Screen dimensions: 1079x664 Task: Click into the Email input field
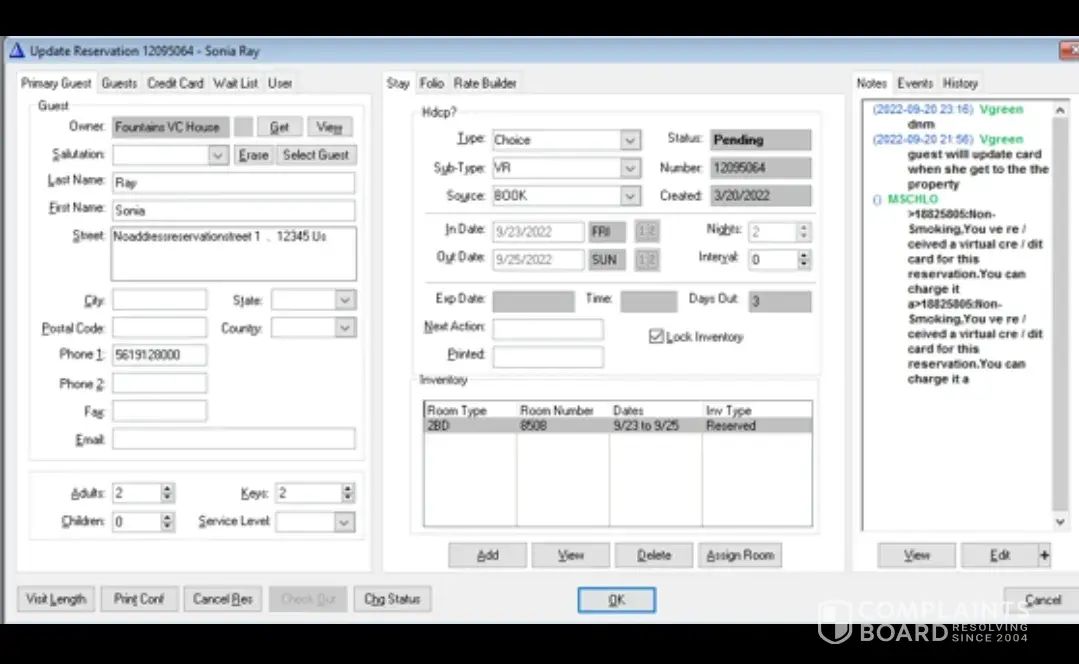[233, 439]
